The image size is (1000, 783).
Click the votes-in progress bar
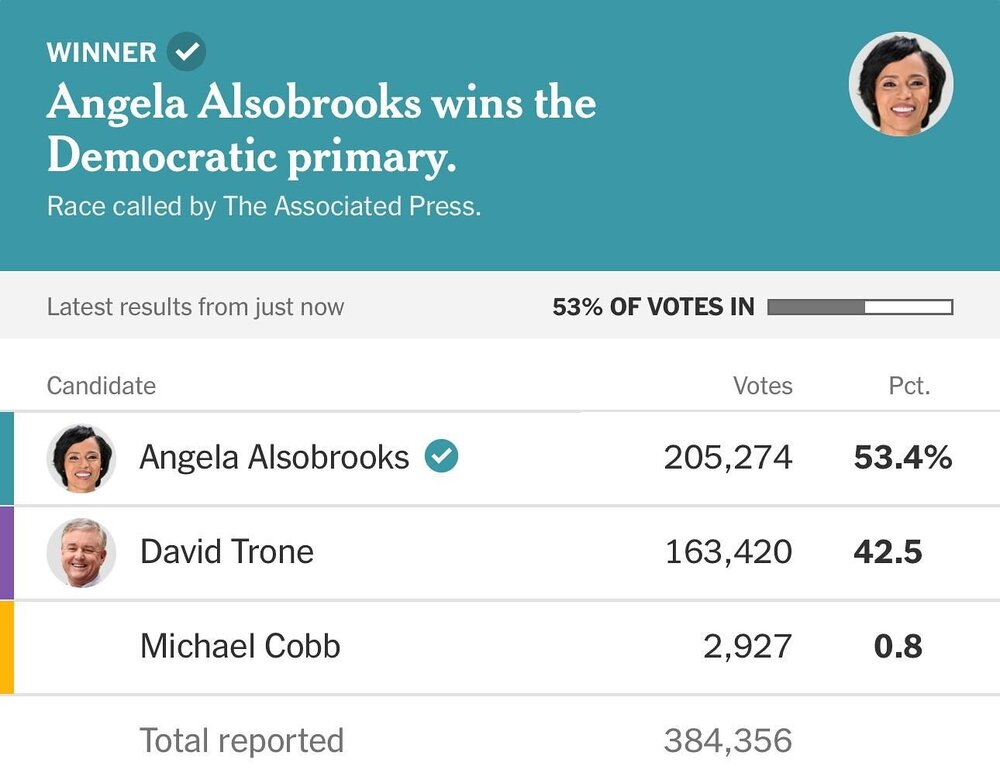859,307
